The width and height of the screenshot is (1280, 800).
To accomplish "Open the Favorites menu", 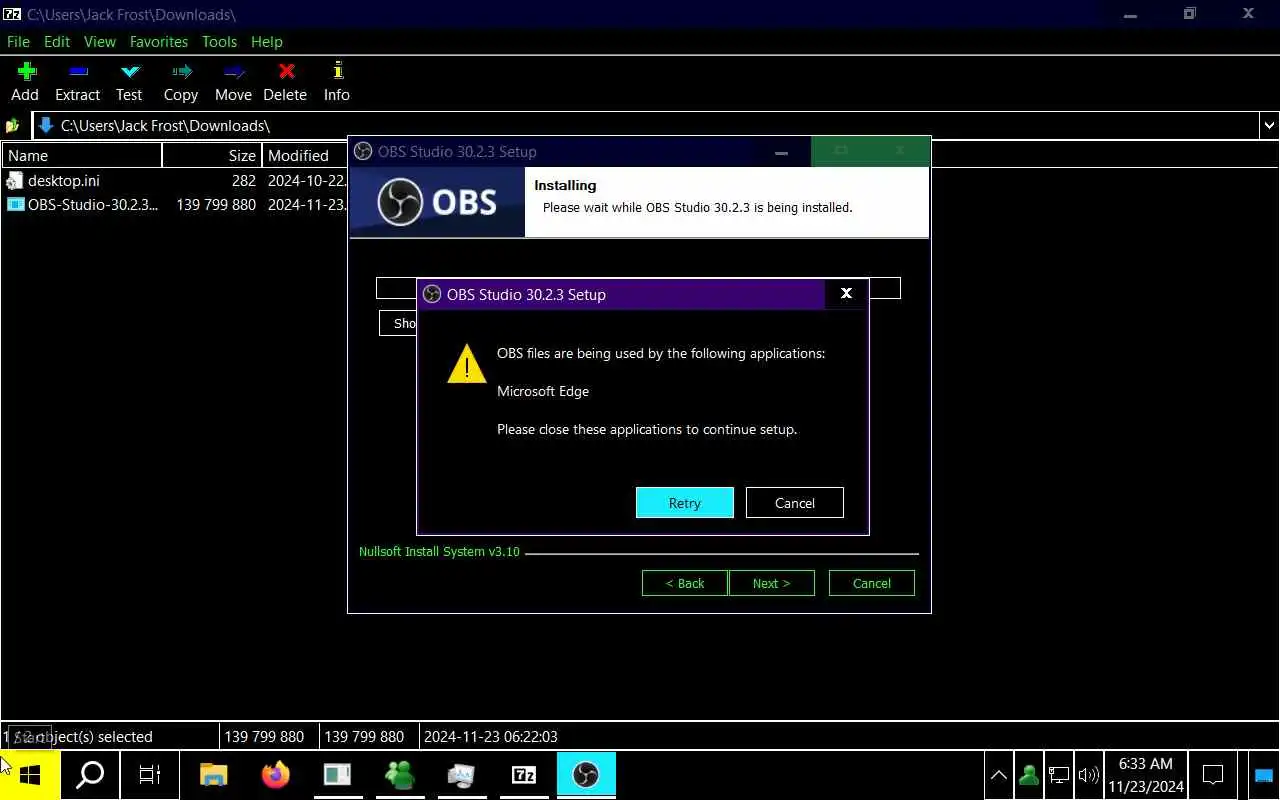I will click(x=159, y=42).
